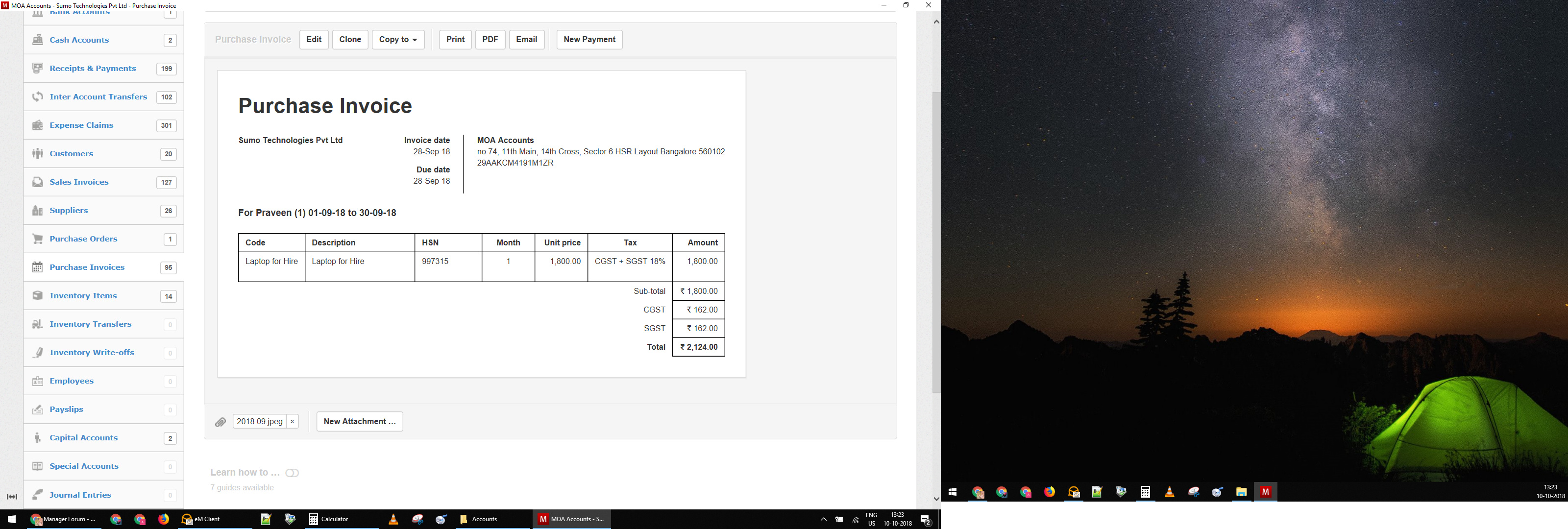The image size is (1568, 529).
Task: Open Sales Invoices tab in sidebar
Action: (79, 182)
